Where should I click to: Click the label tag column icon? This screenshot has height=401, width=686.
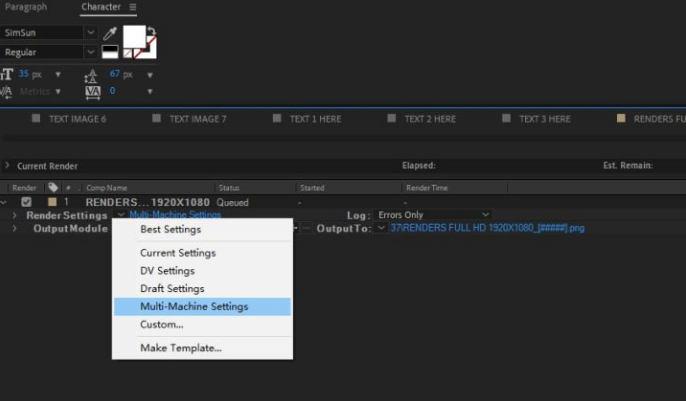pos(52,187)
